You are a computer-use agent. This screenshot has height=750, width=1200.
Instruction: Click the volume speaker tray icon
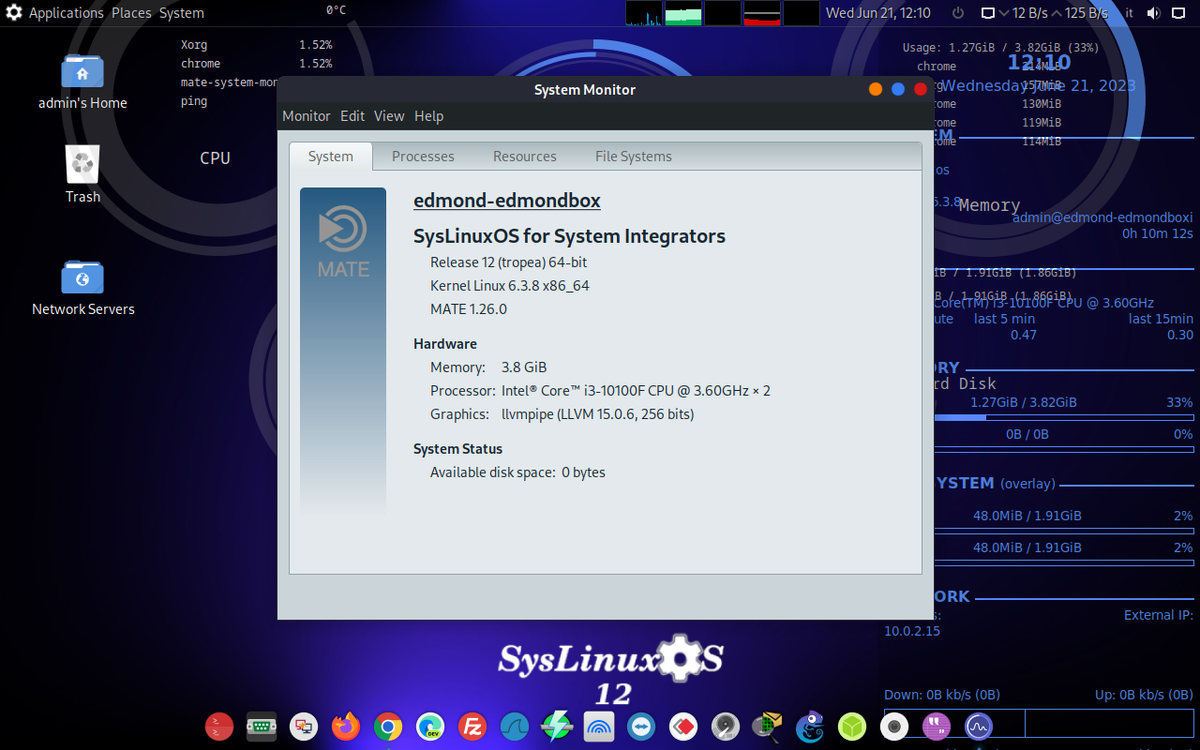[x=1153, y=13]
